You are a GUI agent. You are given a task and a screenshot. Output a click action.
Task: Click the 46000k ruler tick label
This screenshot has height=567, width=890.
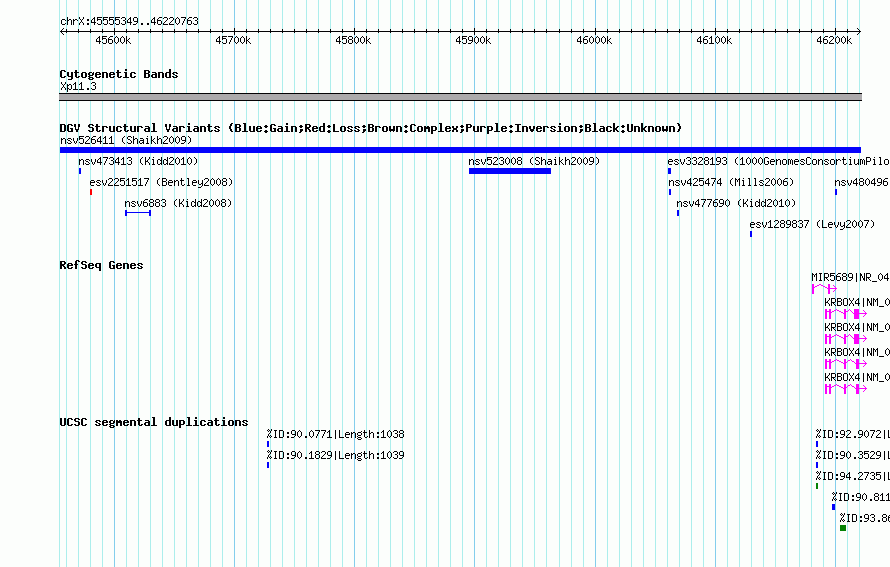pos(594,40)
